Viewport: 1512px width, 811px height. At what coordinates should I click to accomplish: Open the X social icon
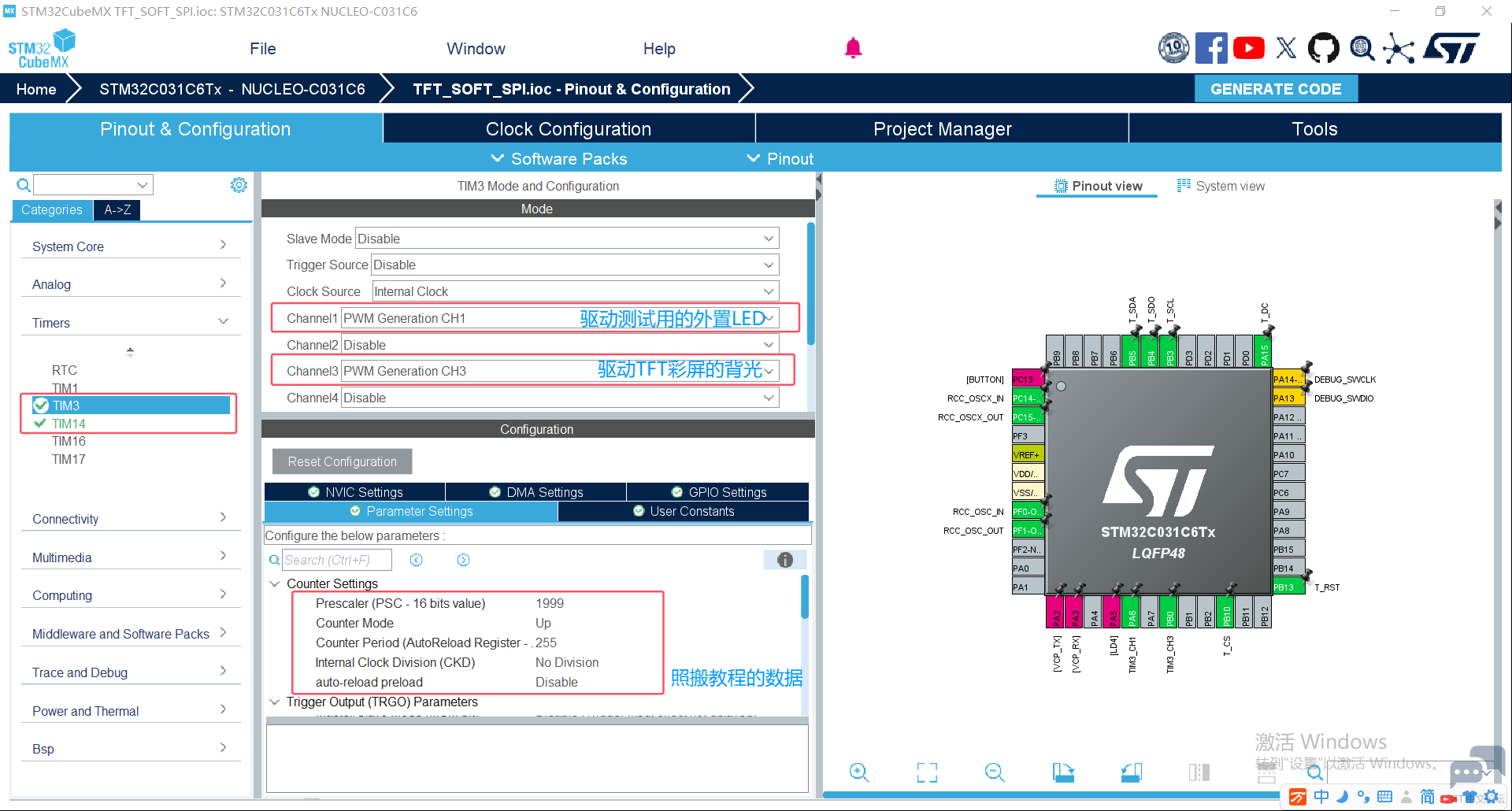coord(1286,48)
